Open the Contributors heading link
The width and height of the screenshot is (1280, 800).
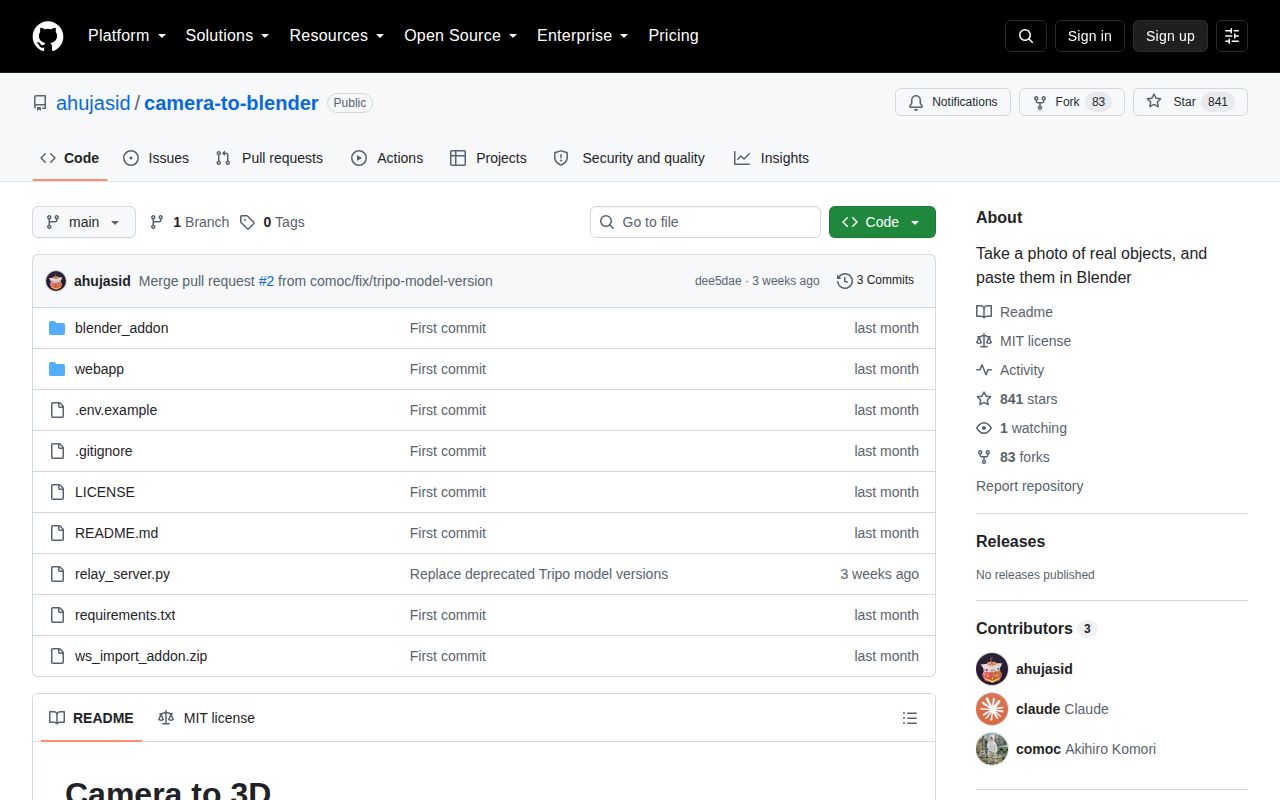(x=1036, y=628)
